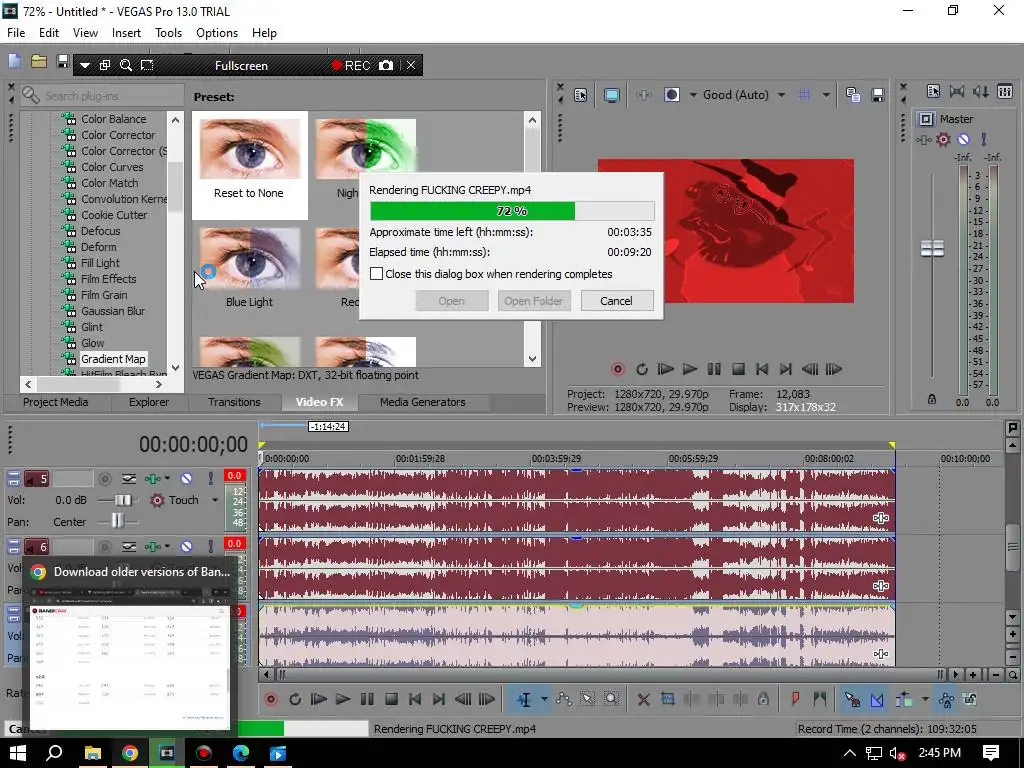
Task: Open the Normal Edit Tool dropdown arrow
Action: coord(543,699)
